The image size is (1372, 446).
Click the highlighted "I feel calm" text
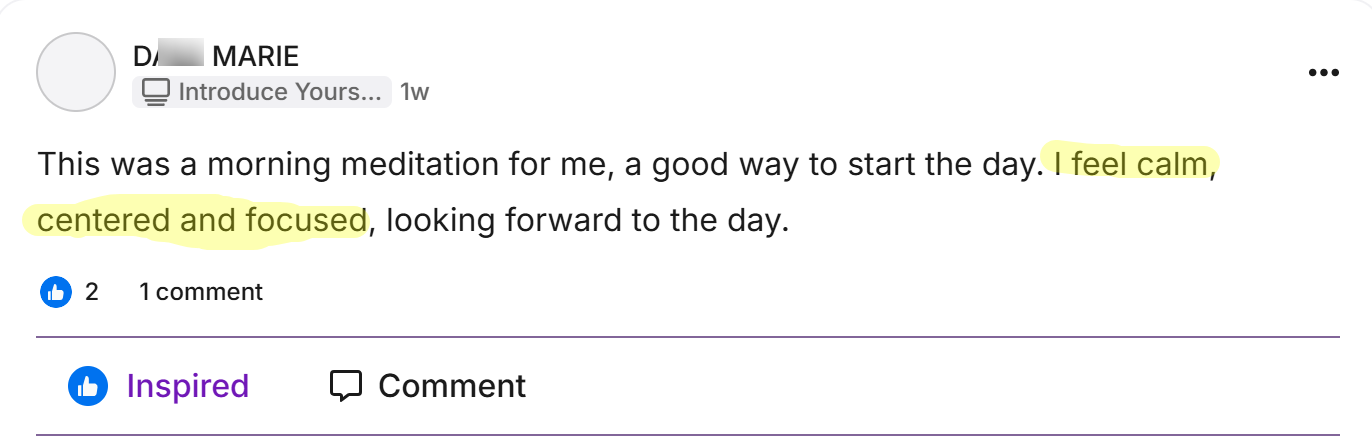(1130, 164)
